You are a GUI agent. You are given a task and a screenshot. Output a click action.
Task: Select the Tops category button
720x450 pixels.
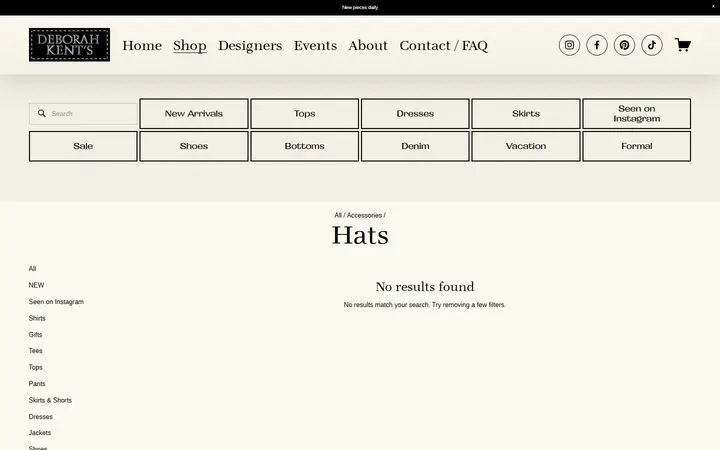(x=304, y=113)
